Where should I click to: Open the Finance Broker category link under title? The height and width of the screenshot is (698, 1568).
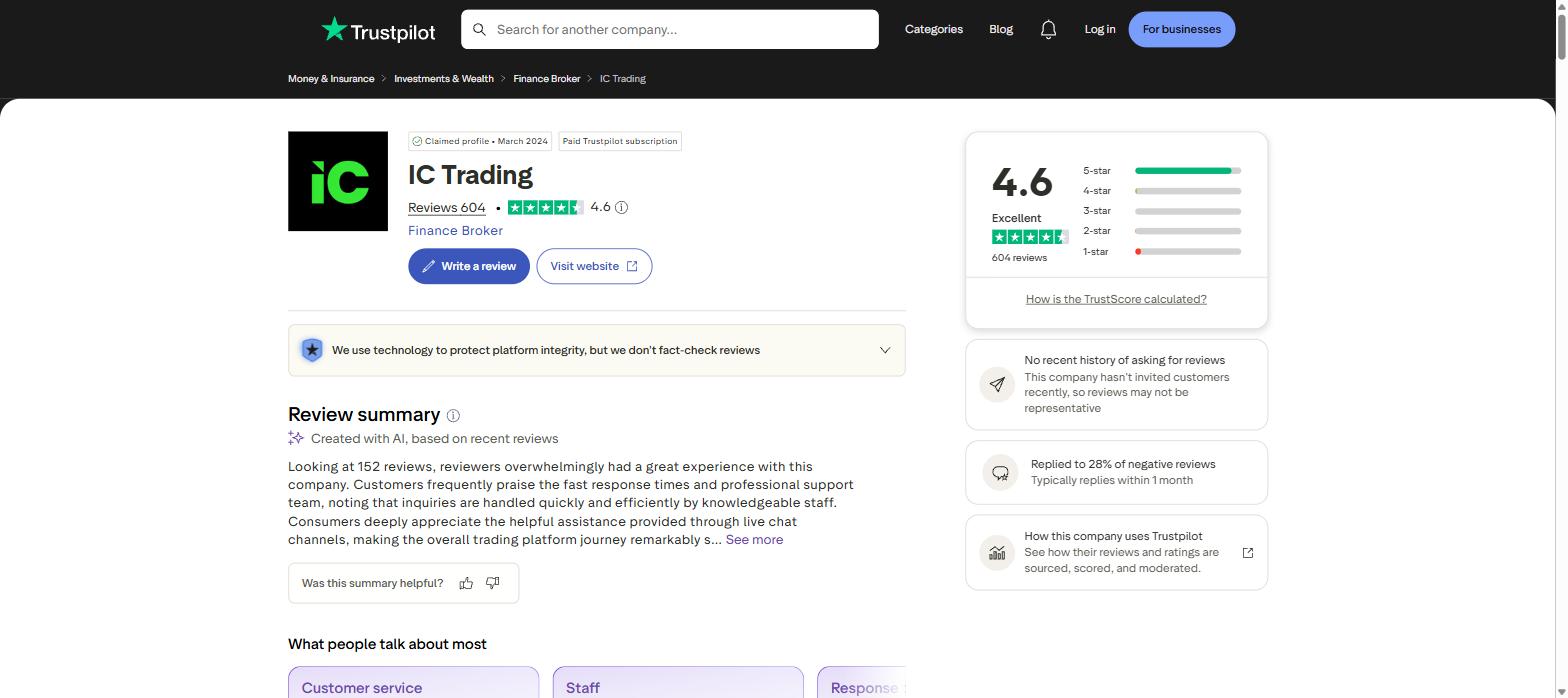point(455,231)
